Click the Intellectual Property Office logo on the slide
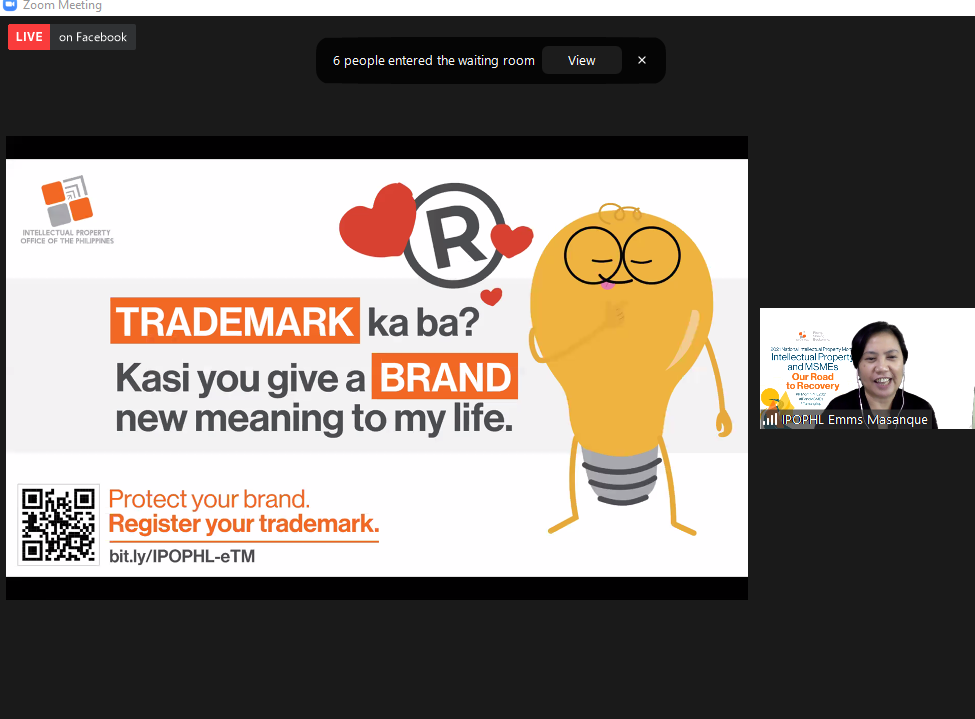The image size is (975, 719). point(68,210)
